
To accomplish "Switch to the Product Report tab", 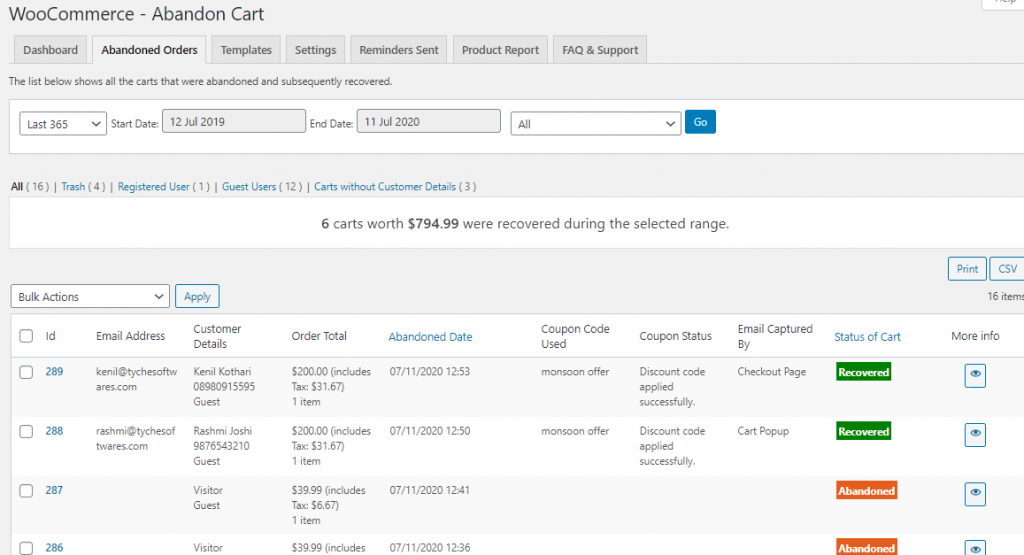I will [x=500, y=50].
